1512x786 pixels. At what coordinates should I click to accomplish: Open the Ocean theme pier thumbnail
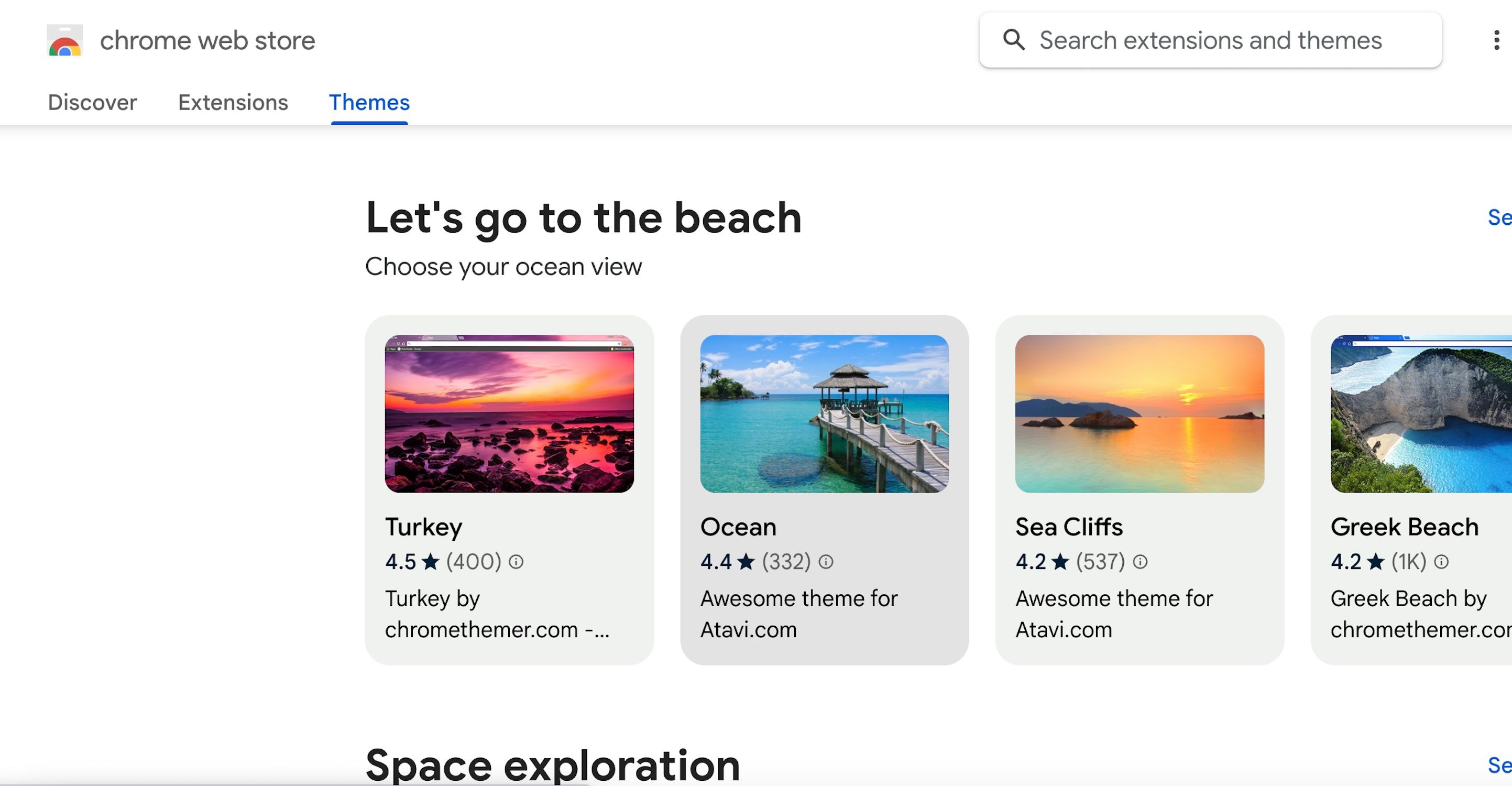coord(824,414)
